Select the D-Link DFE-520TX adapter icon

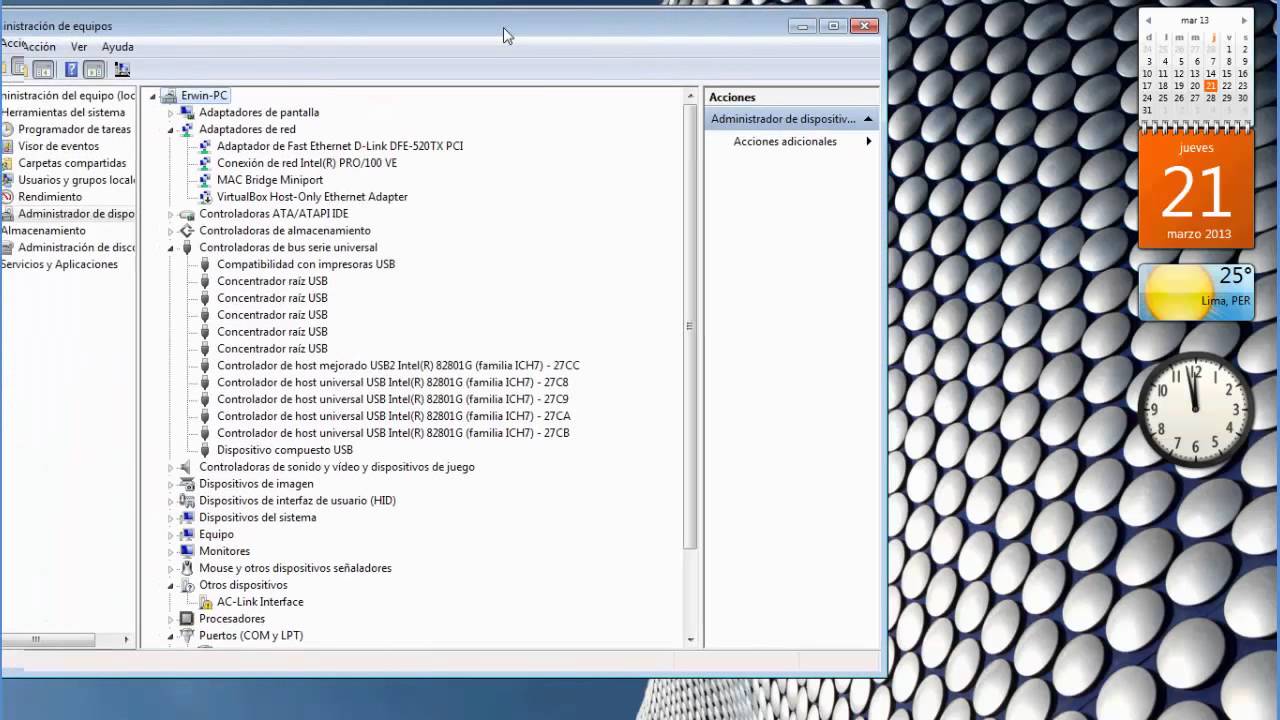(205, 146)
